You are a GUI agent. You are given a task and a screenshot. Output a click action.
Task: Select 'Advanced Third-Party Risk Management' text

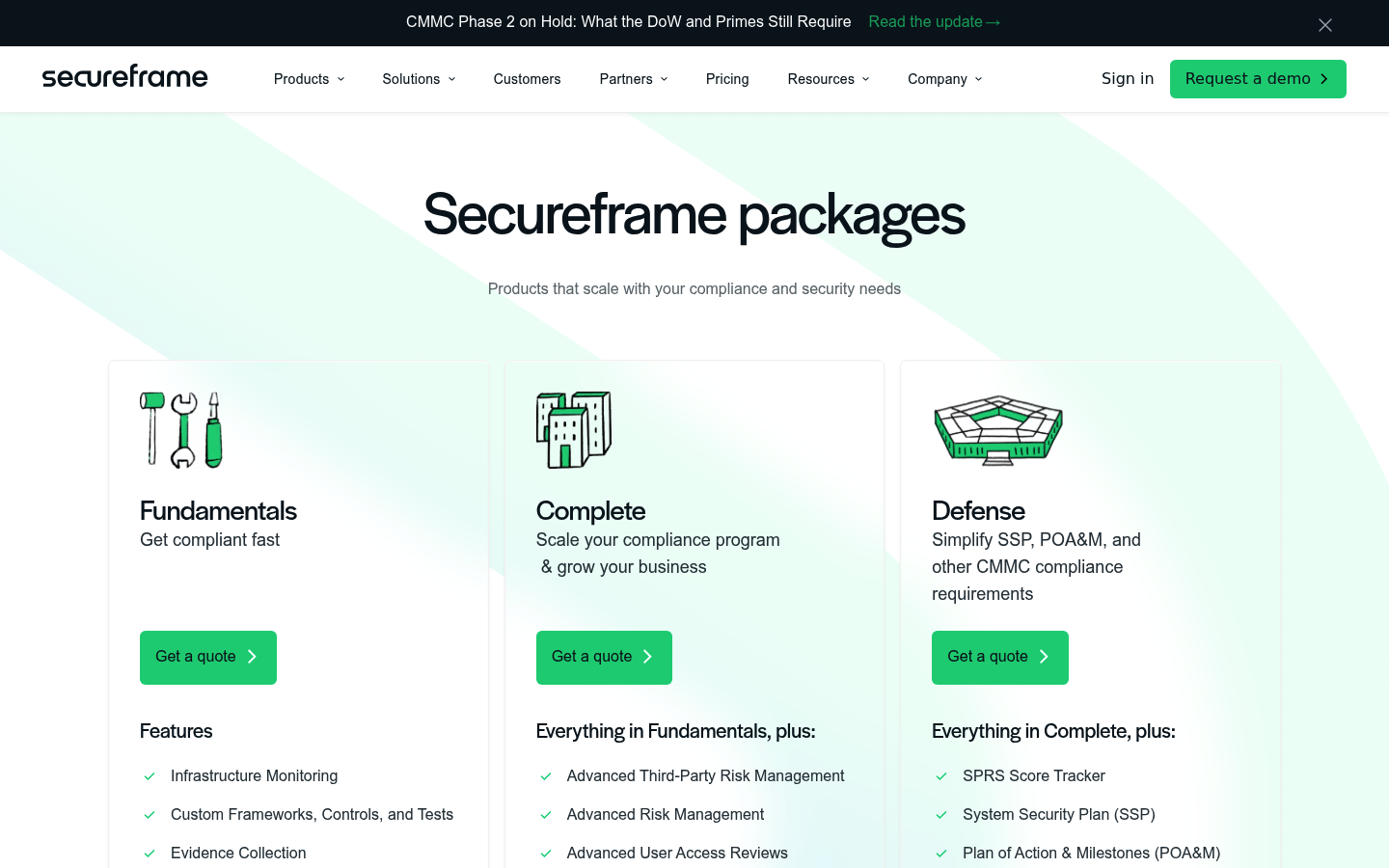[x=705, y=776]
